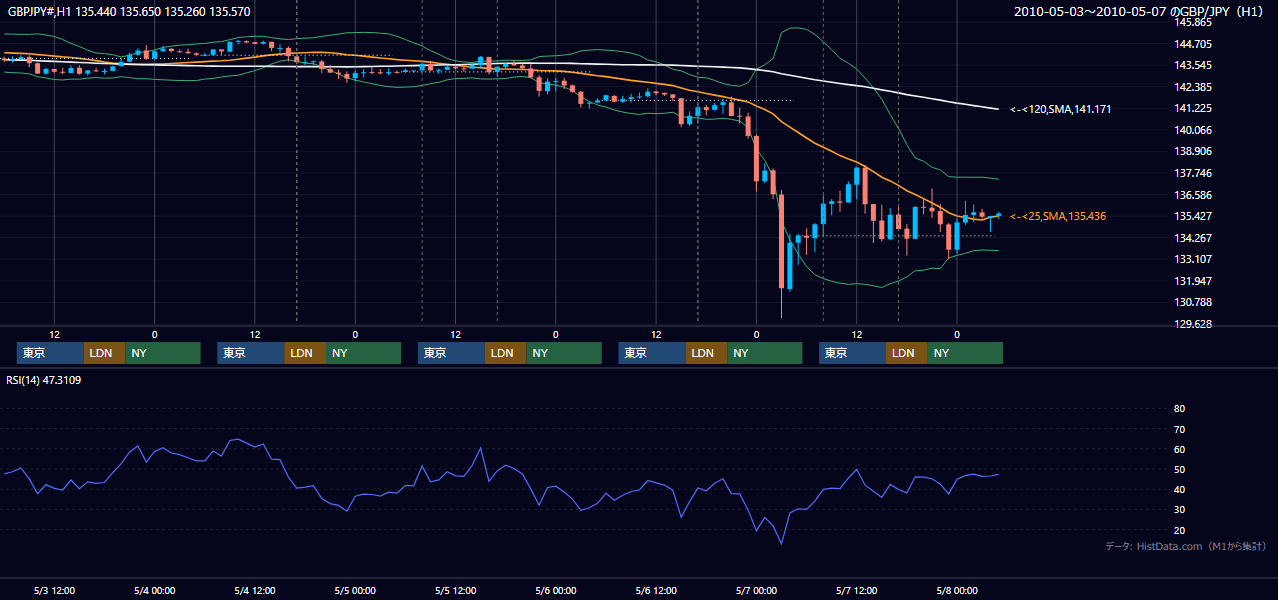Image resolution: width=1278 pixels, height=600 pixels.
Task: Select the 5/3 12:00 date label
Action: point(55,590)
